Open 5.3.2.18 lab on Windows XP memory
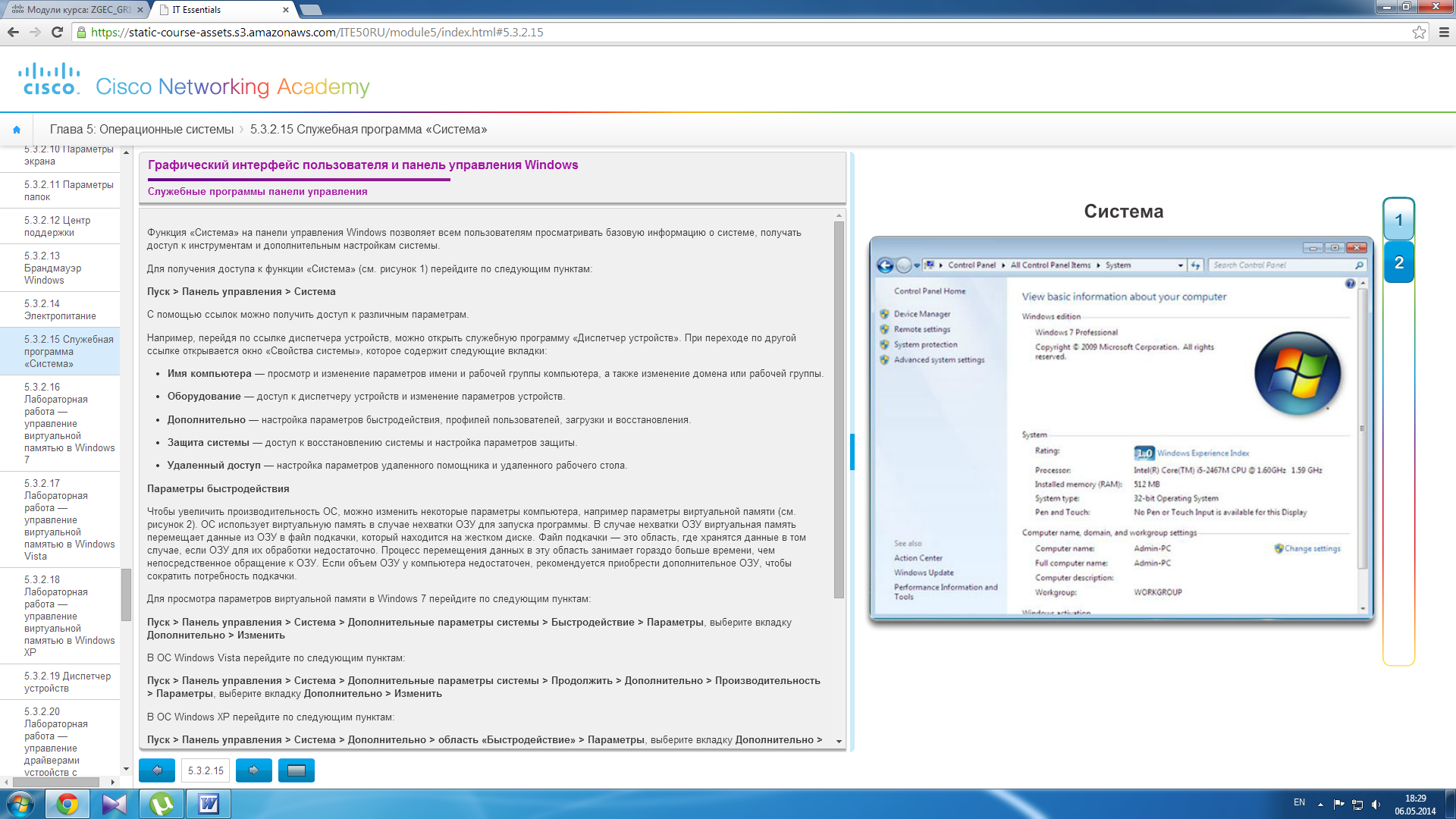 (x=60, y=616)
